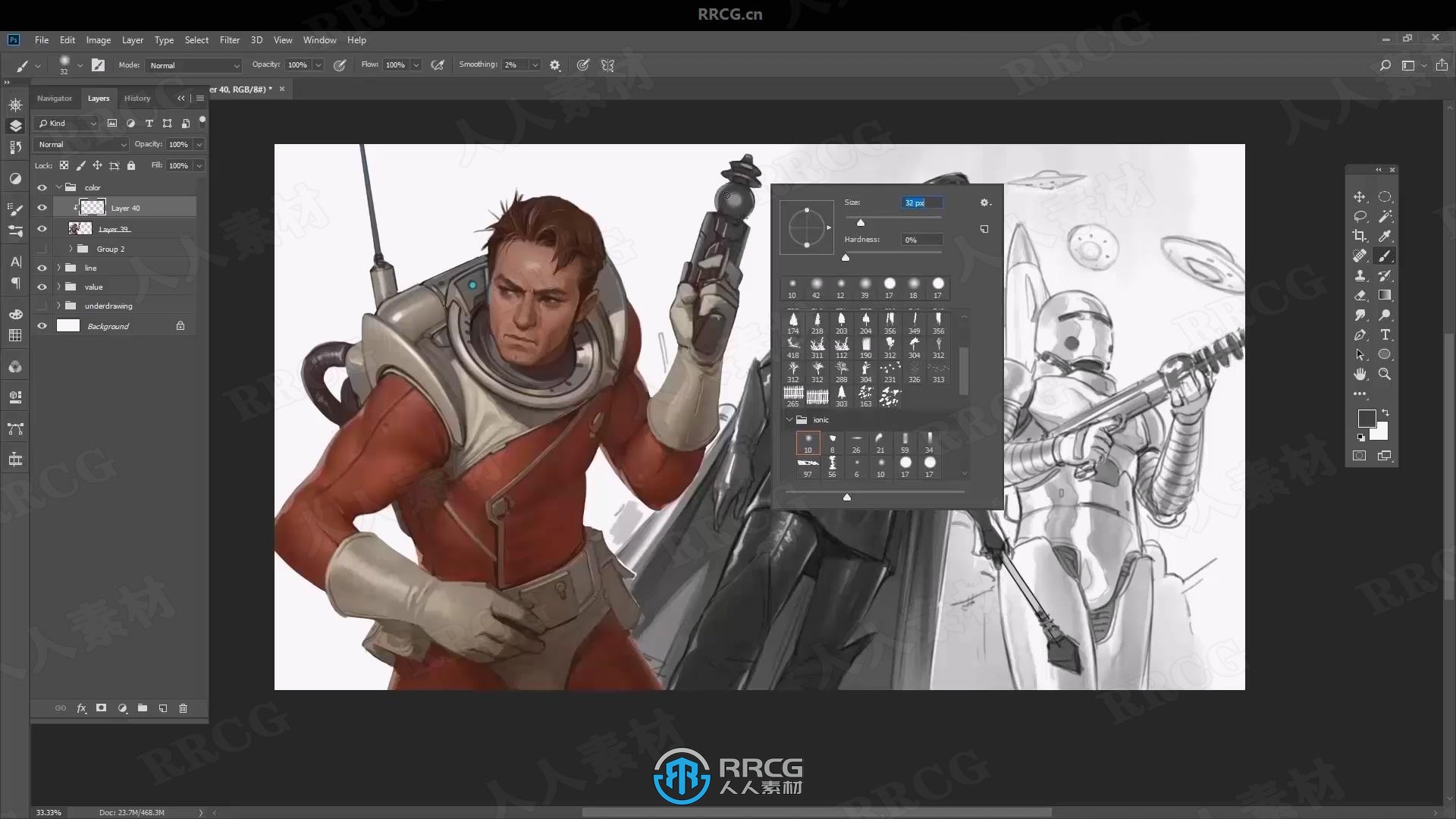This screenshot has width=1456, height=819.
Task: Create a new brush preset from picker
Action: 984,229
